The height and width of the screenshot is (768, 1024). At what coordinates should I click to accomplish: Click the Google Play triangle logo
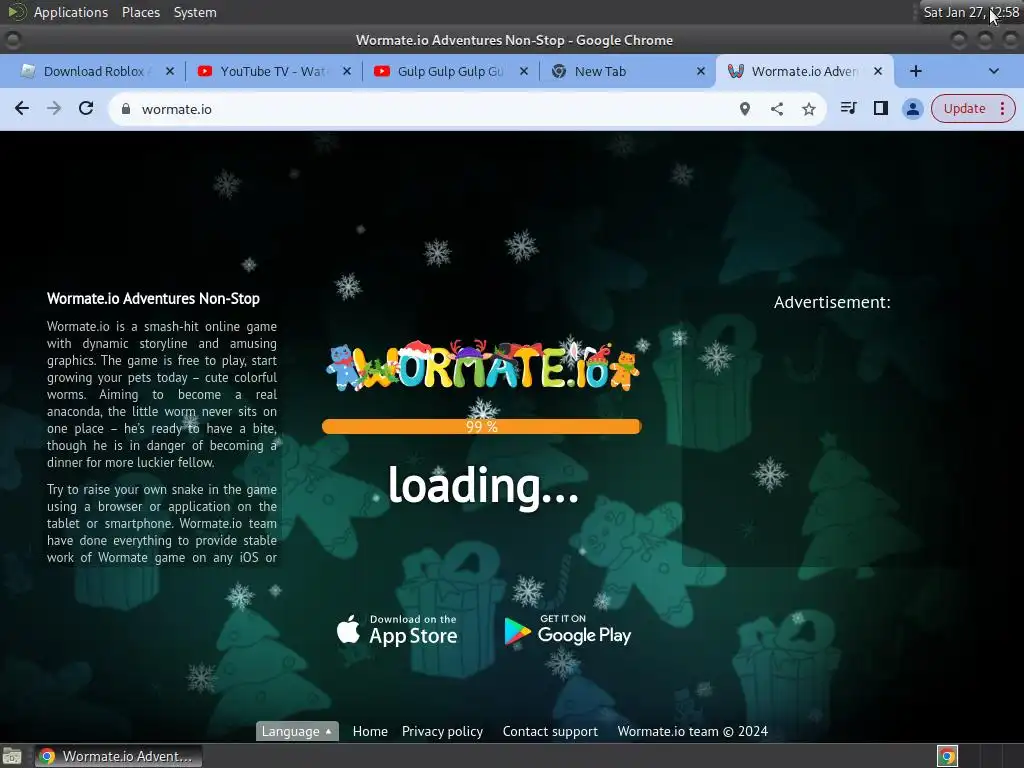point(517,632)
